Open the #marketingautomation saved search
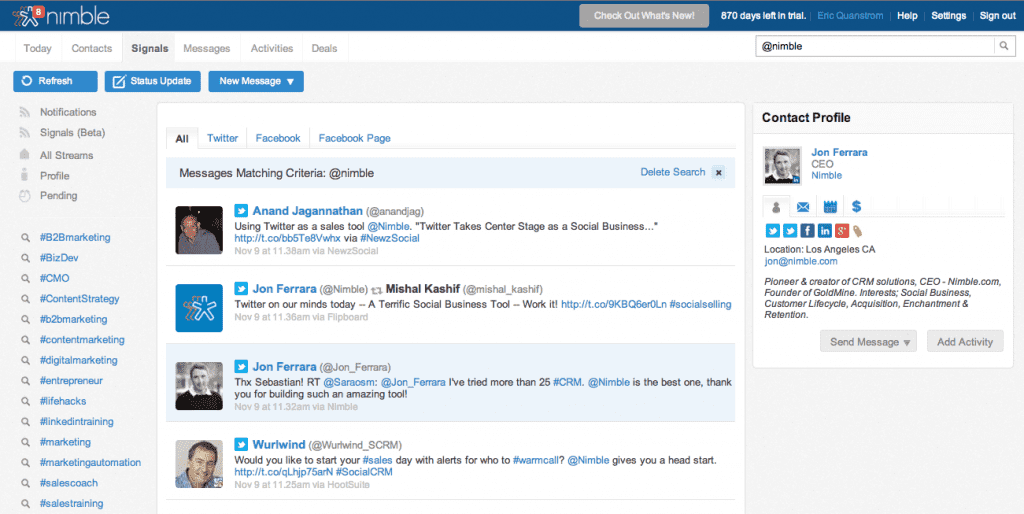The width and height of the screenshot is (1024, 514). (x=90, y=462)
